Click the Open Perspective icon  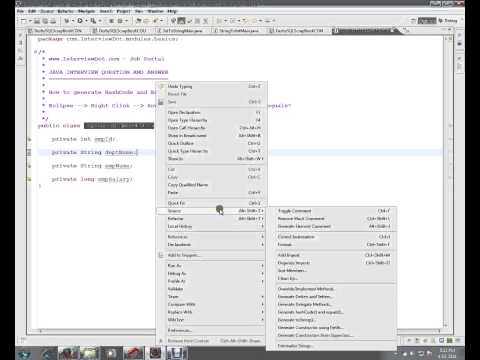[x=413, y=21]
